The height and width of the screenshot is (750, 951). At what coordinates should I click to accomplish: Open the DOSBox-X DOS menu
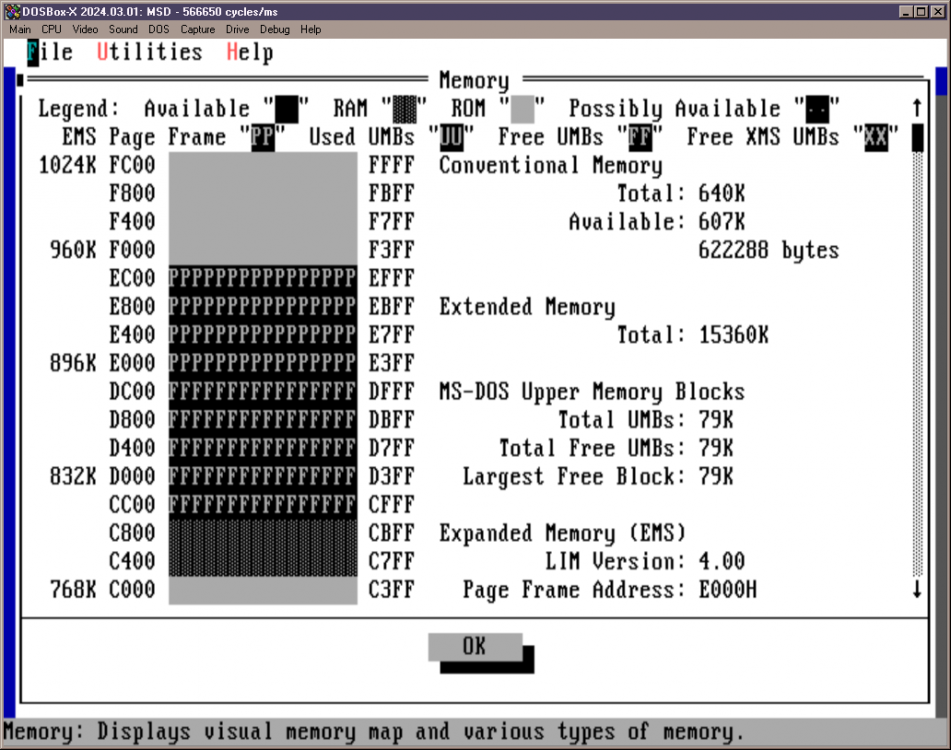(159, 30)
